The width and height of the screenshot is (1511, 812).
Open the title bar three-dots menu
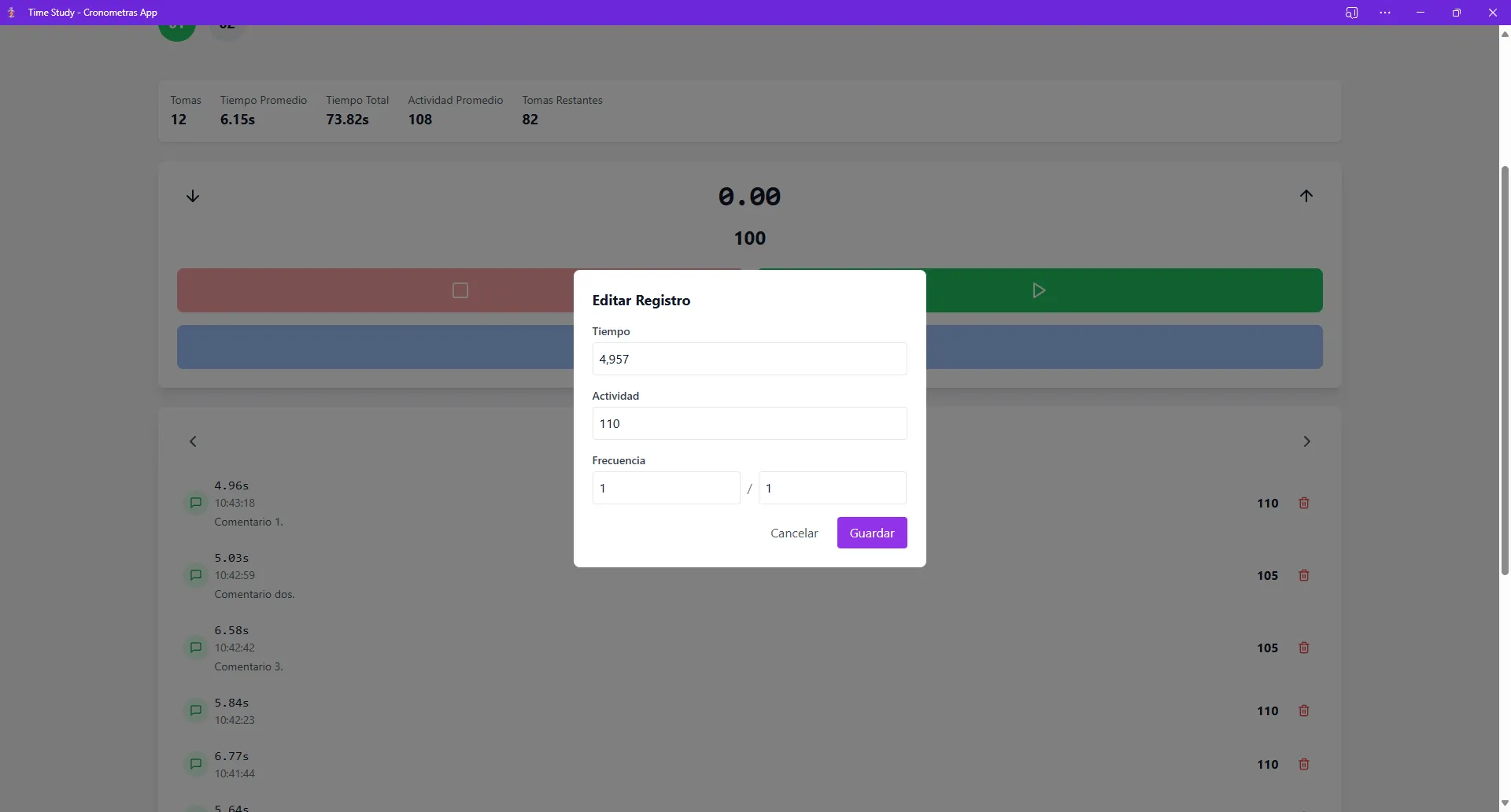1385,13
